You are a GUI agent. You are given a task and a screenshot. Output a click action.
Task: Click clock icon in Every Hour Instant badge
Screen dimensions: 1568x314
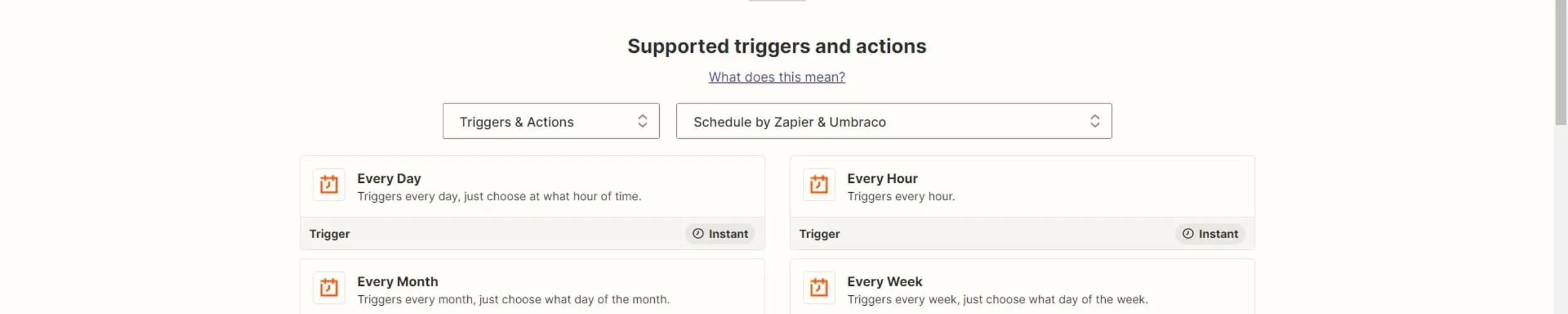tap(1187, 234)
